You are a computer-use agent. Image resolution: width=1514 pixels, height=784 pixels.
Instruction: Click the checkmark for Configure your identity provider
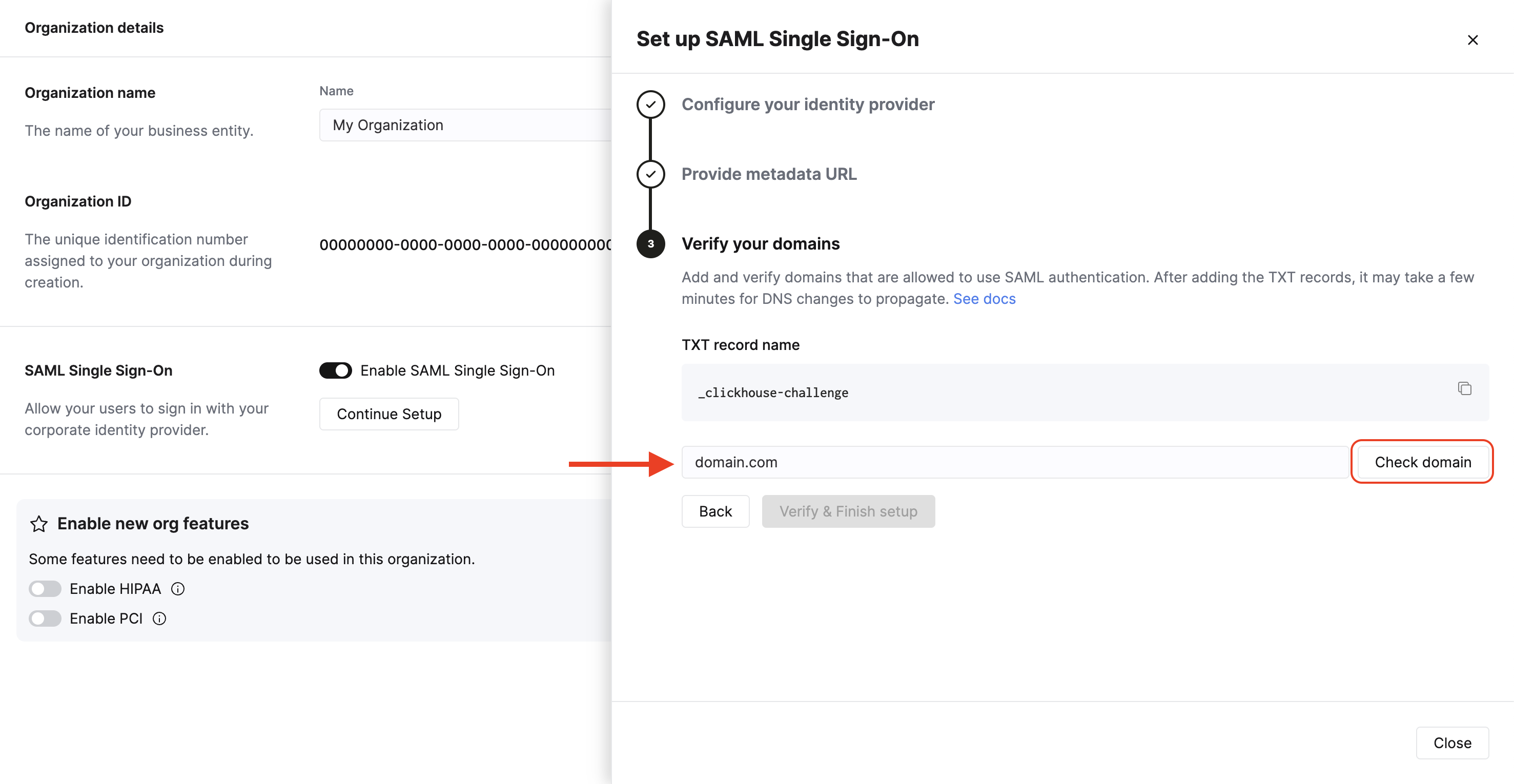pos(650,104)
